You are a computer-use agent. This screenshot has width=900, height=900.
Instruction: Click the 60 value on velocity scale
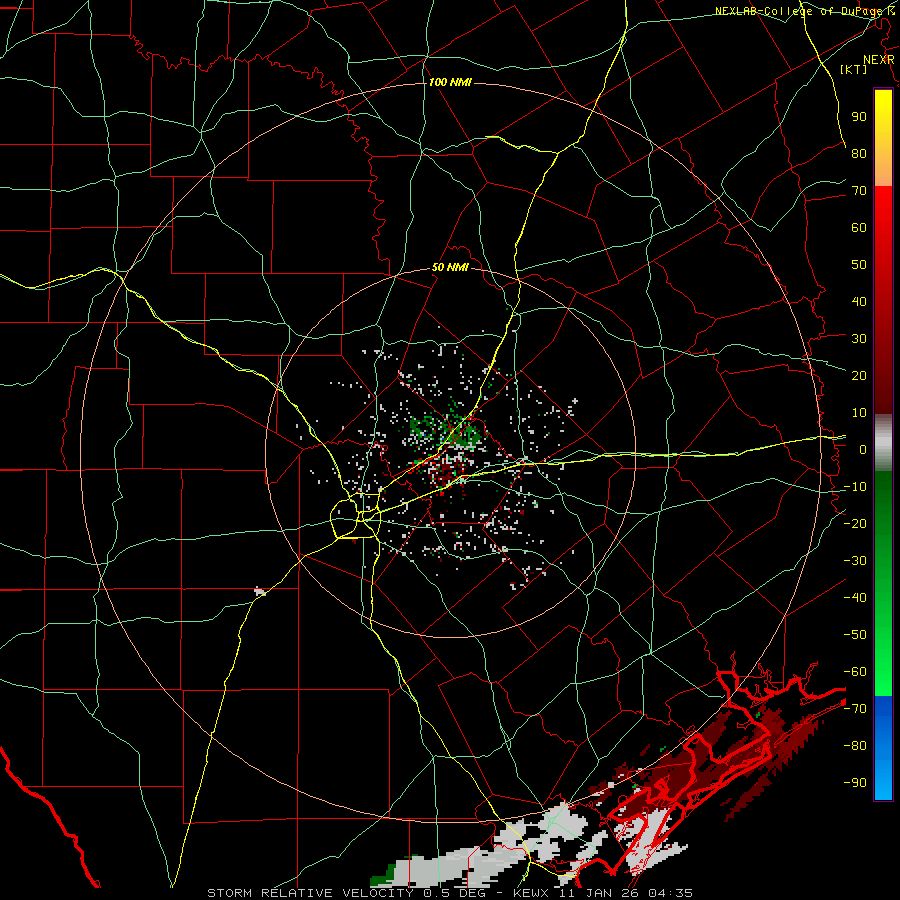coord(859,227)
